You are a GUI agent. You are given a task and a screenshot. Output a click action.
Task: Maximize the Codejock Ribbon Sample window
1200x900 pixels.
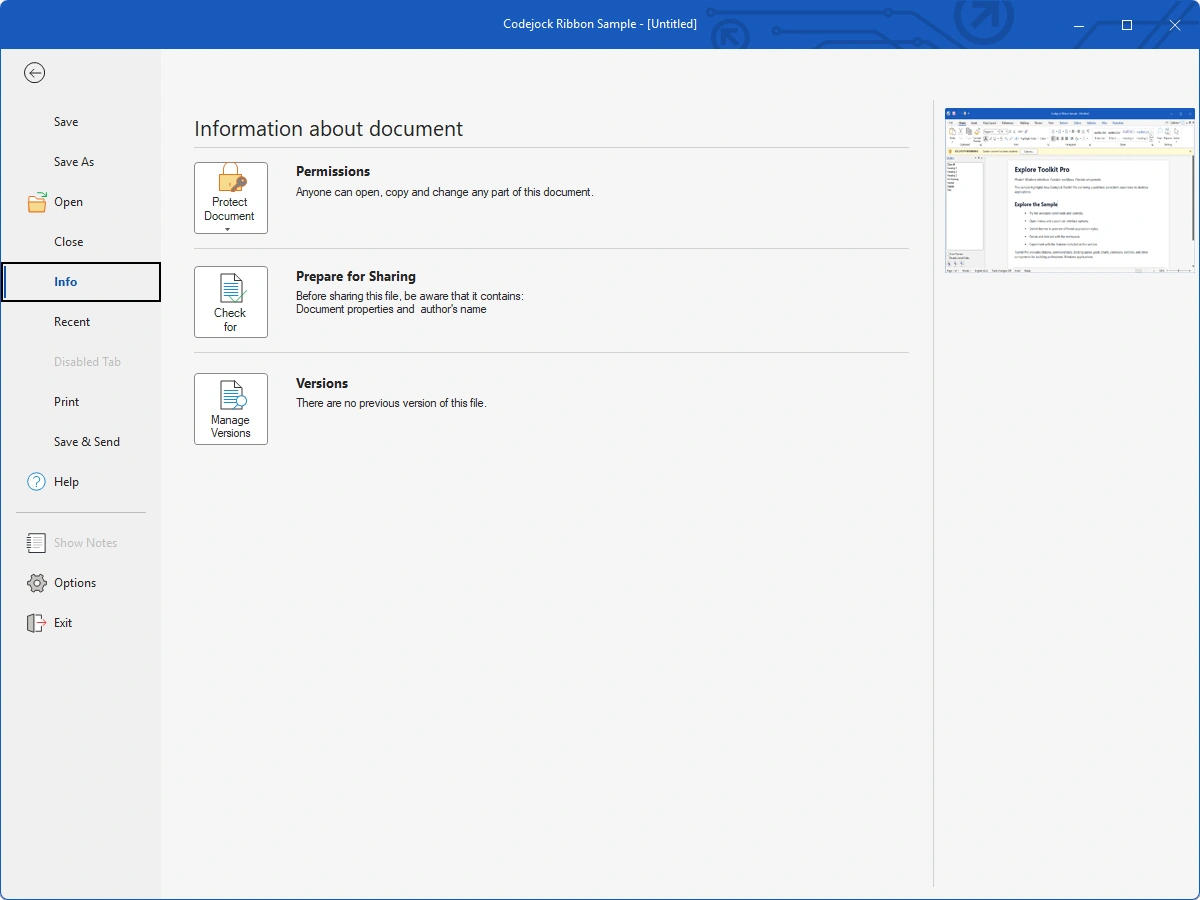pos(1127,25)
